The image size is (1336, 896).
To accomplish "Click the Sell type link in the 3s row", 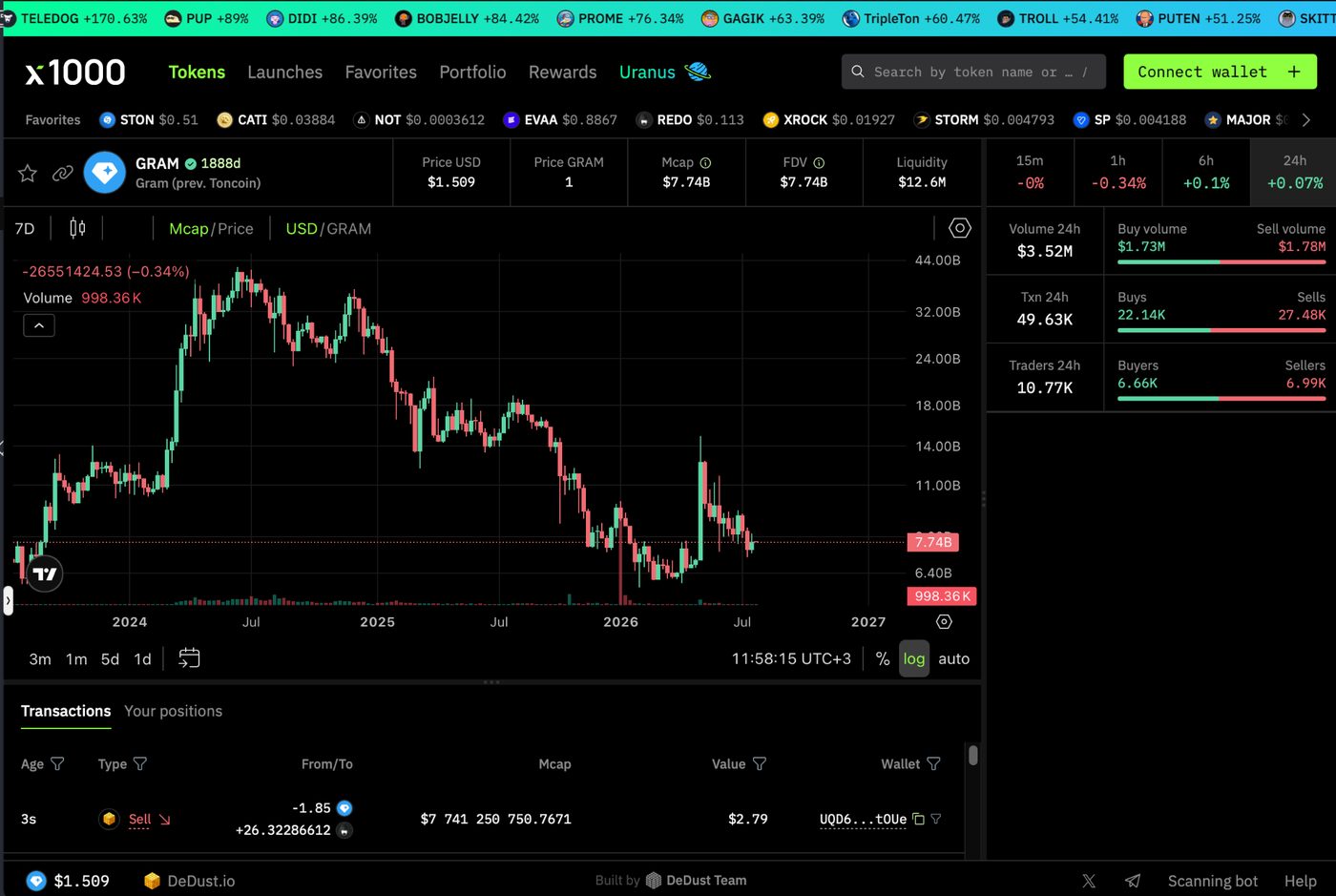I will pos(140,819).
